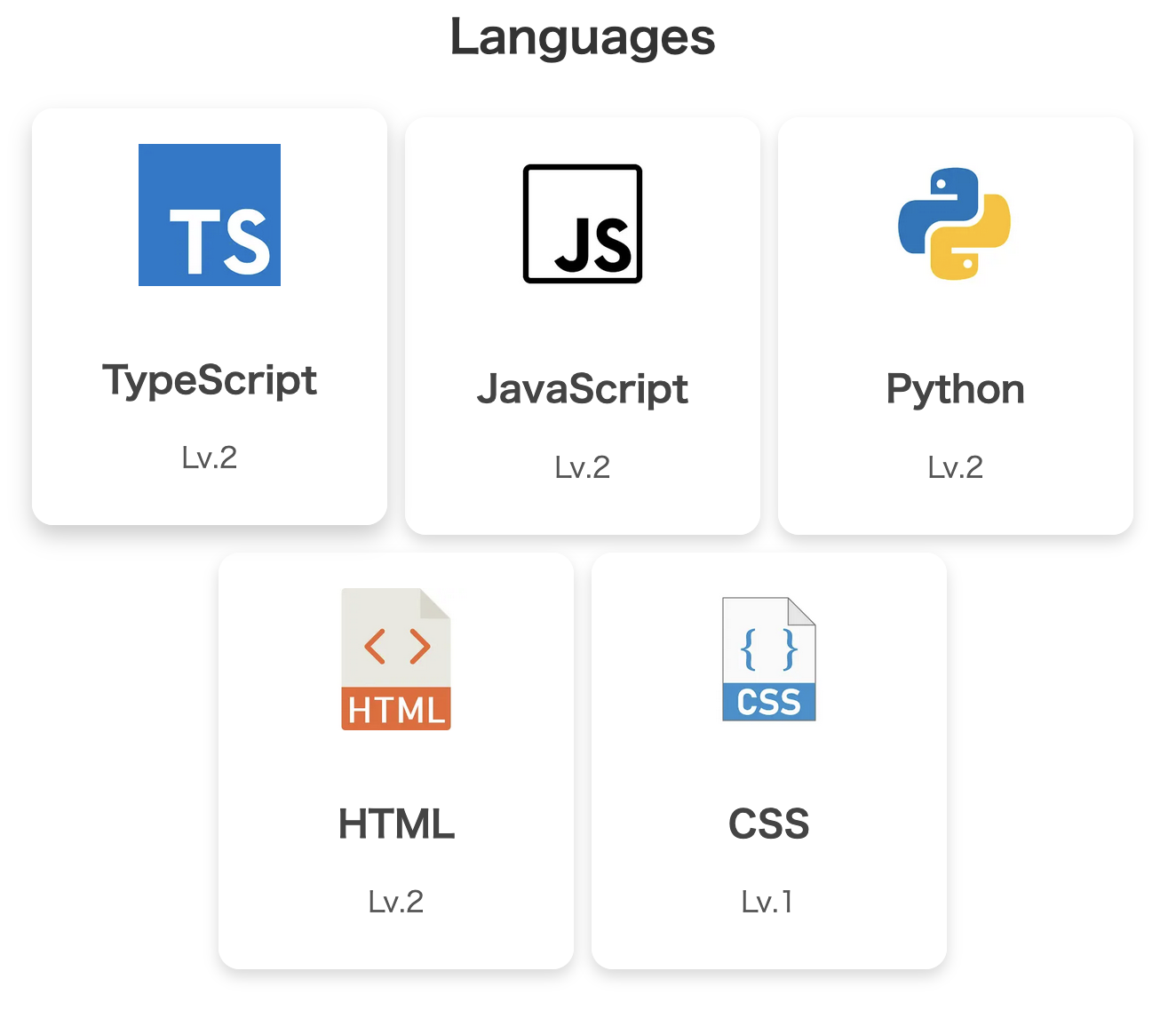
Task: Click Lv.2 under Python
Action: coord(956,467)
